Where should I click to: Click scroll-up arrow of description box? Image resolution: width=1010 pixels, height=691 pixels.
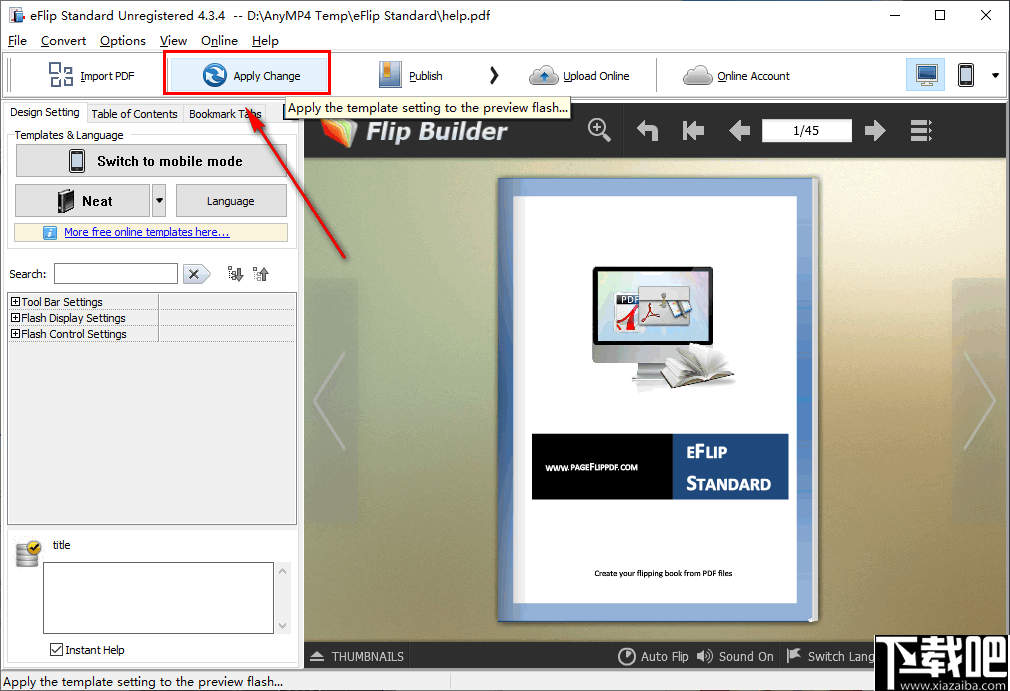point(283,571)
